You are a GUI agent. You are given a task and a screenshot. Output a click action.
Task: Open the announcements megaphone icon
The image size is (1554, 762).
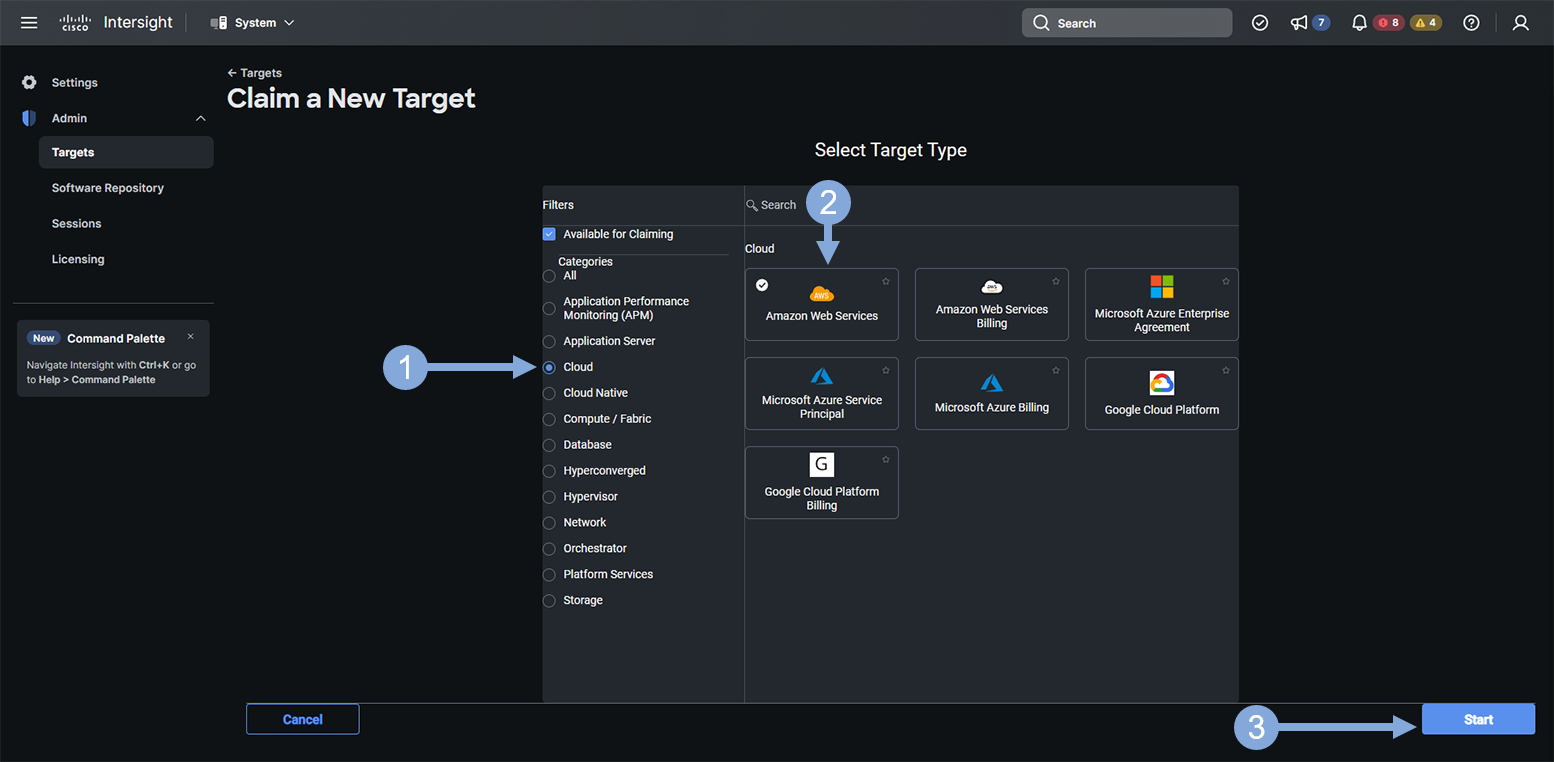click(1299, 23)
